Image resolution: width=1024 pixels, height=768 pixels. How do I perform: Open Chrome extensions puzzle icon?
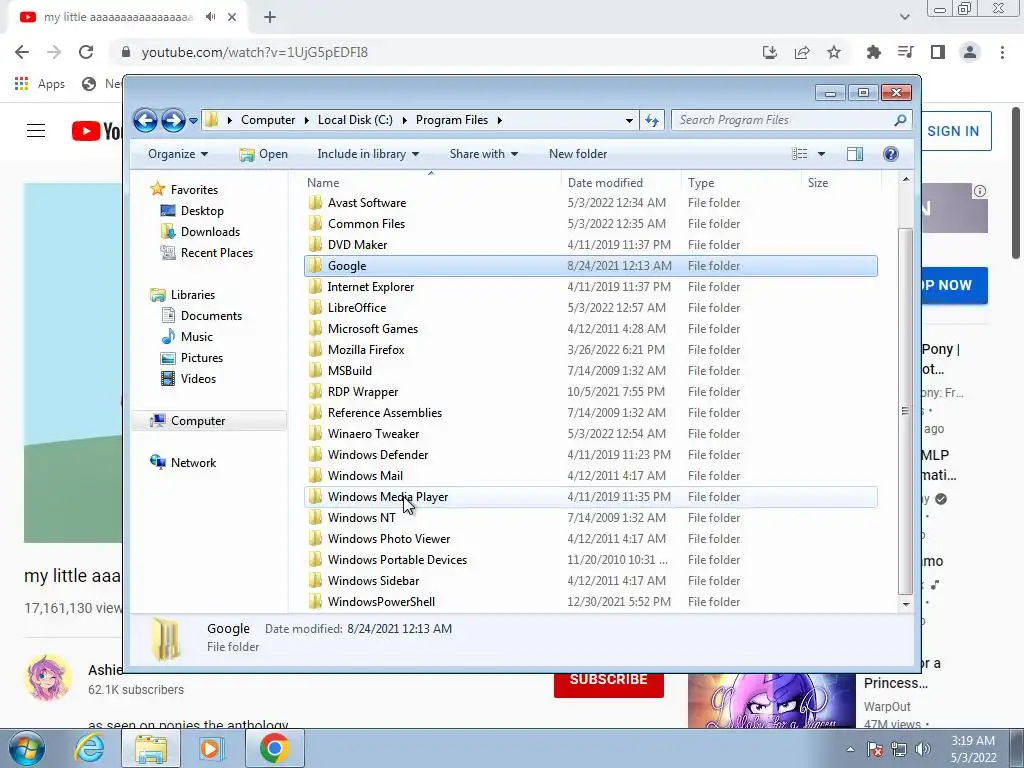click(873, 52)
